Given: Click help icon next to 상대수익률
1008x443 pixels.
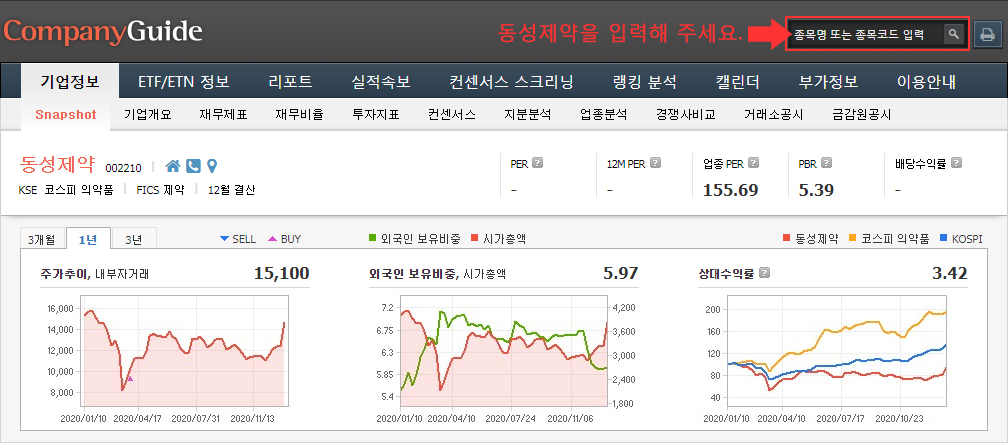Looking at the screenshot, I should 764,273.
